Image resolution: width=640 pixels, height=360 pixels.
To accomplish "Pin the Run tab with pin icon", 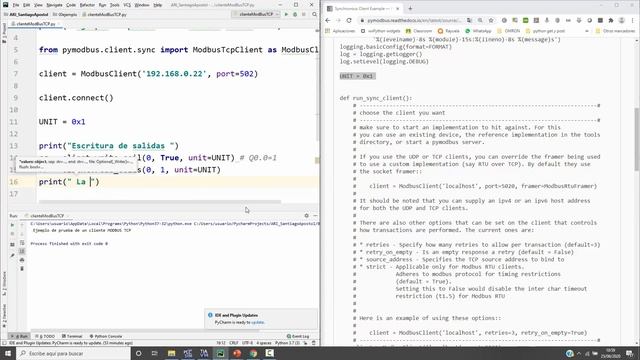I will click(12, 256).
